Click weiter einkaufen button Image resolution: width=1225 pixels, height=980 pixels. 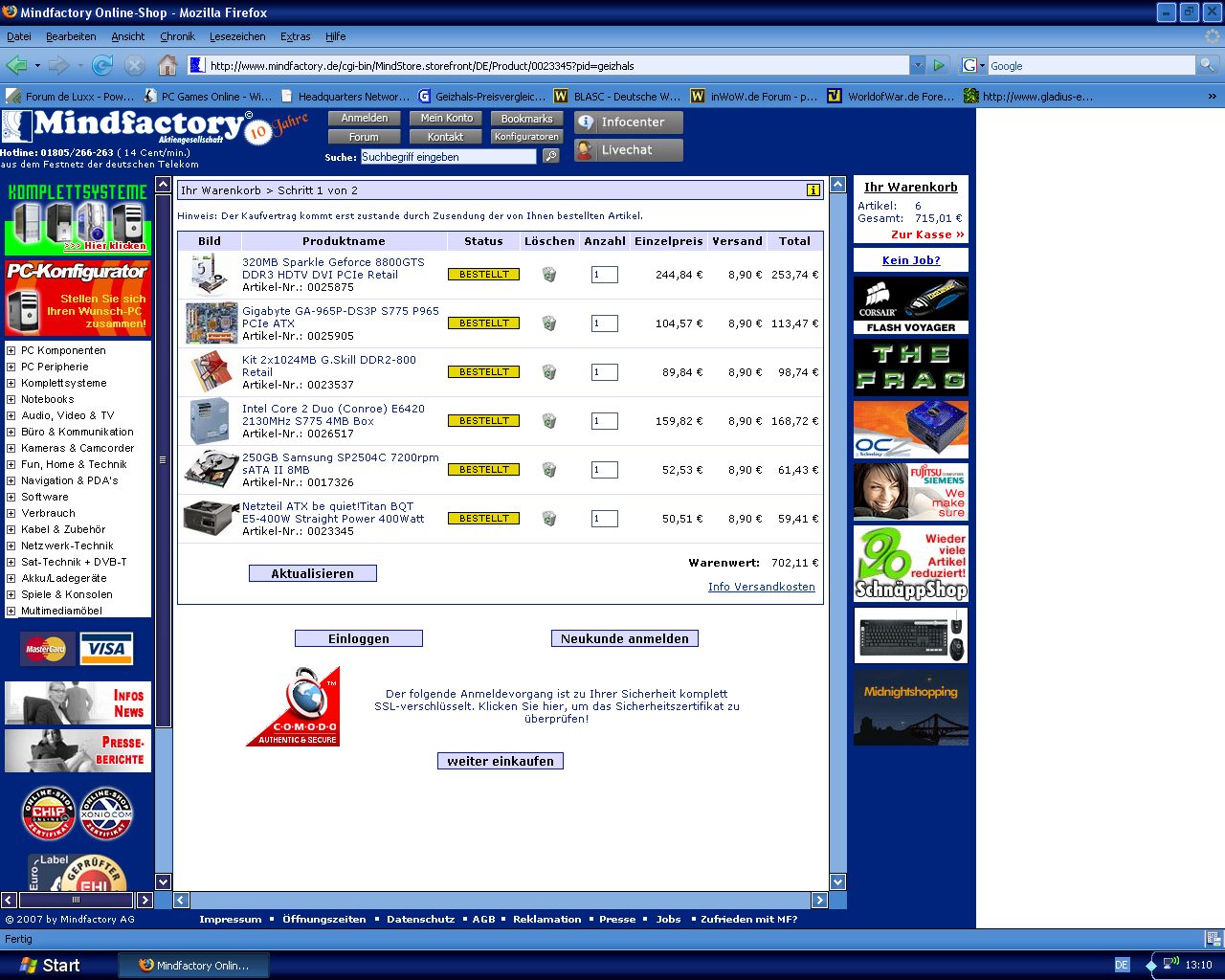[501, 761]
